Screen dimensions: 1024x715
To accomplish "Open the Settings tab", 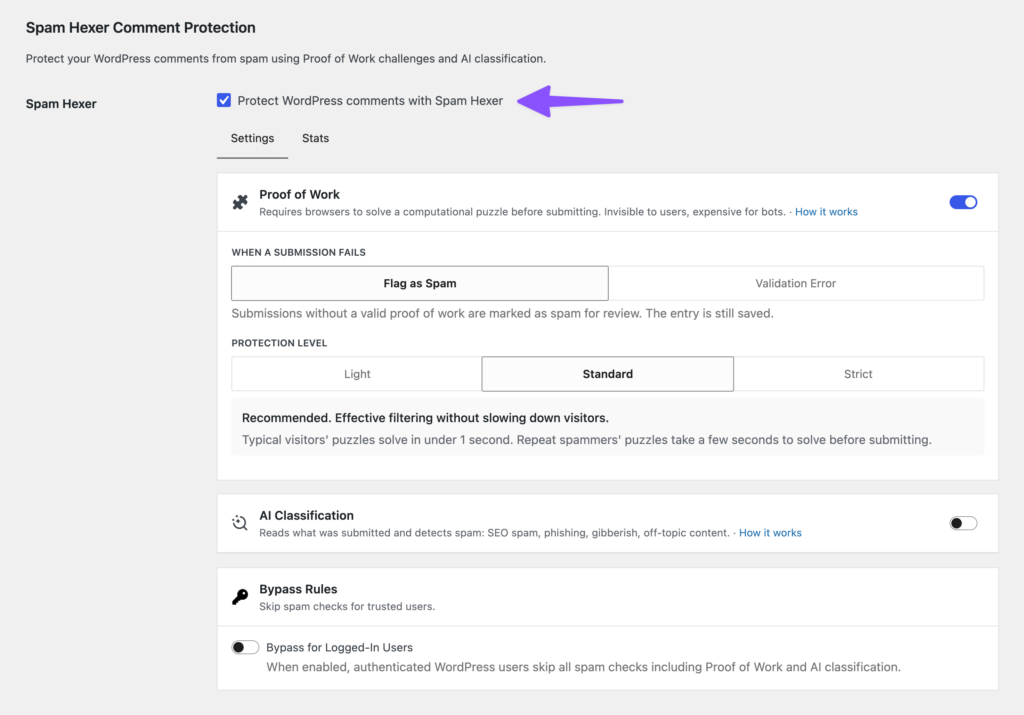I will click(252, 138).
